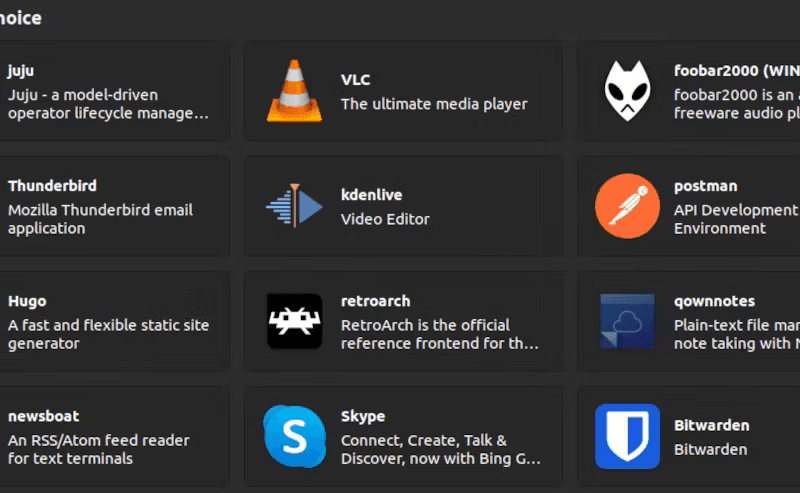Open the bold Bitwarden title
This screenshot has height=493, width=800.
point(712,425)
